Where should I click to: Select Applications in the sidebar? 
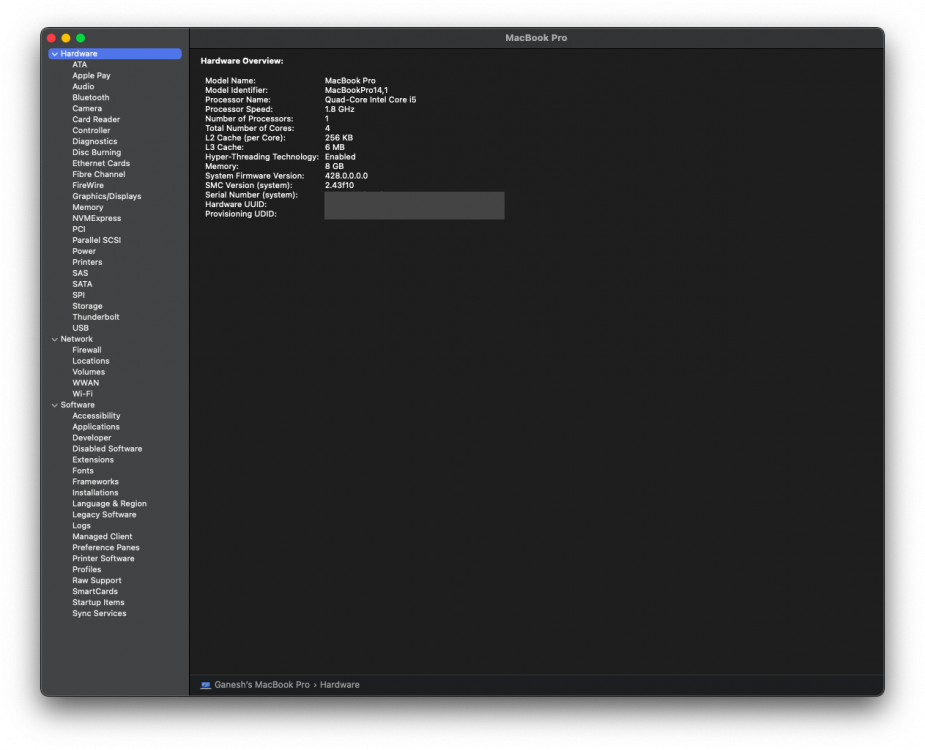96,427
